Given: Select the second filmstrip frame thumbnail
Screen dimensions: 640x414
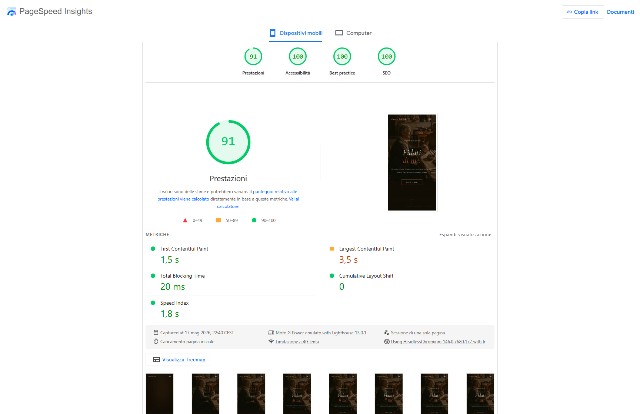Looking at the screenshot, I should coord(205,394).
